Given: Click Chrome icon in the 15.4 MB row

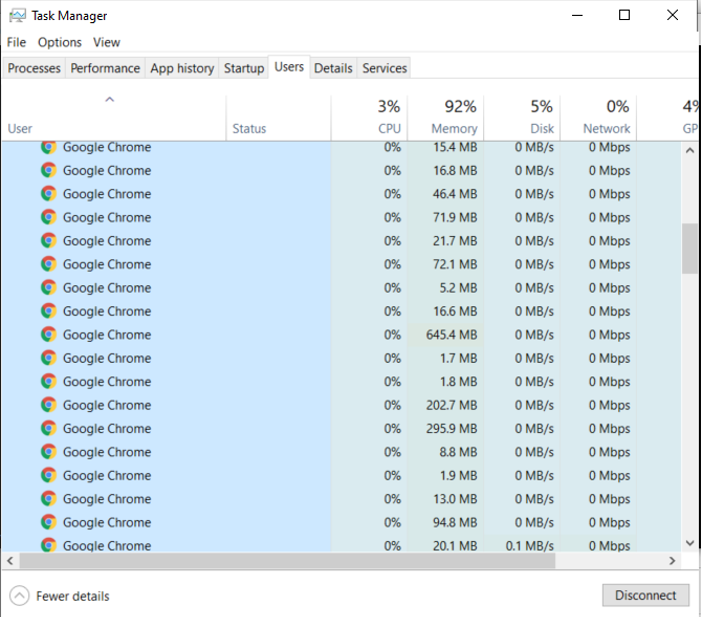Looking at the screenshot, I should pos(49,147).
